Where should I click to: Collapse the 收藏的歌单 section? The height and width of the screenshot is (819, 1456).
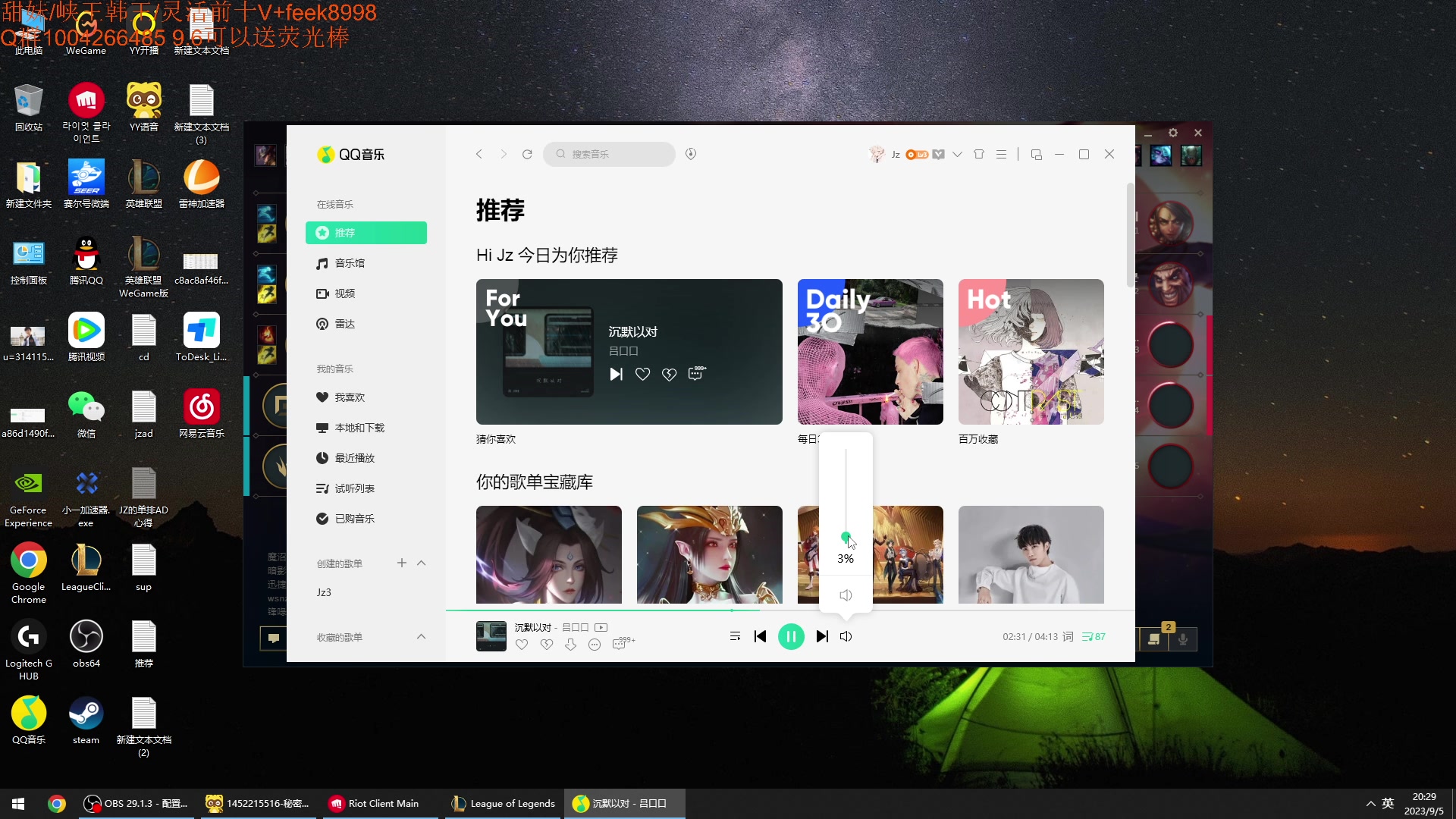[422, 636]
